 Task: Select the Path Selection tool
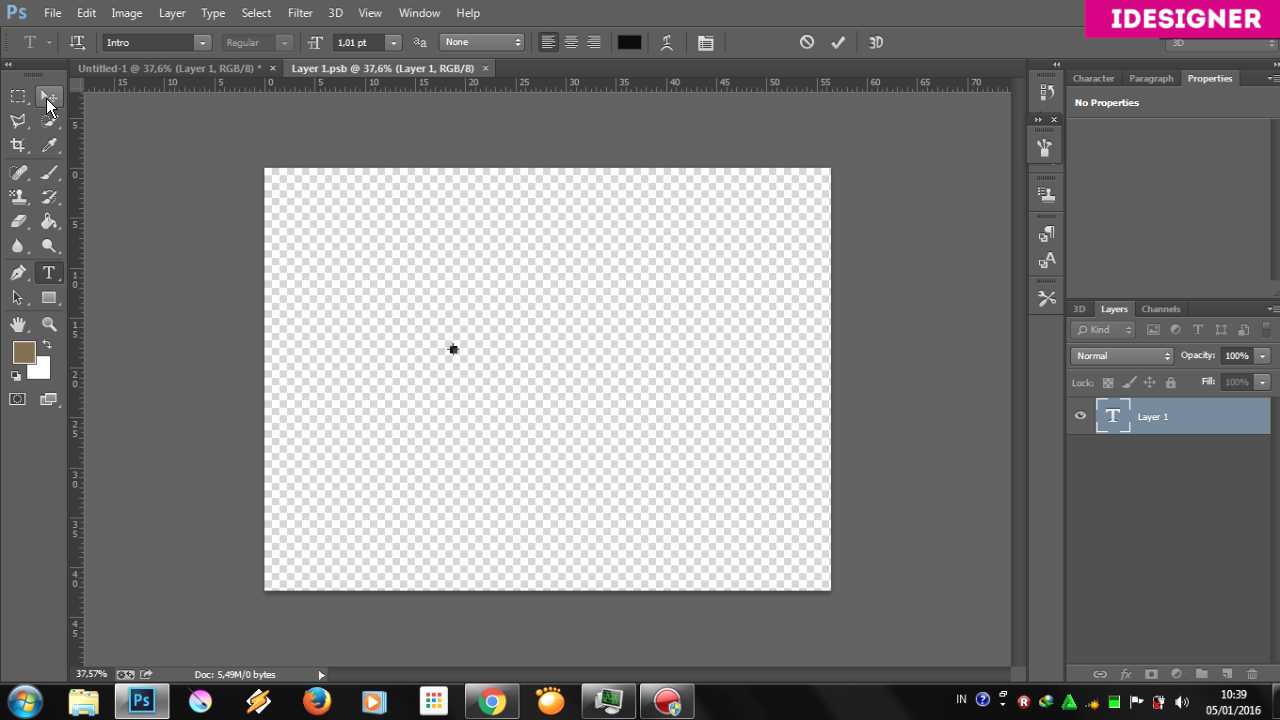tap(18, 298)
